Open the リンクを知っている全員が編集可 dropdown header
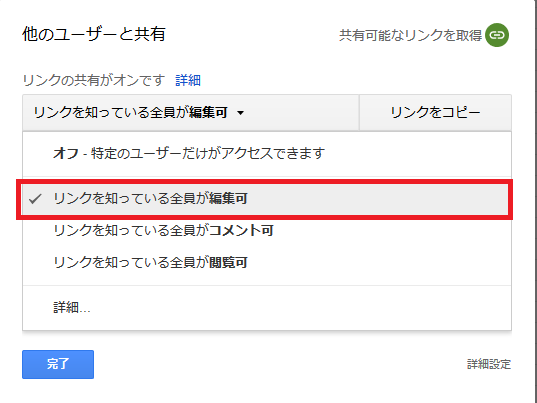The width and height of the screenshot is (537, 403). [191, 113]
